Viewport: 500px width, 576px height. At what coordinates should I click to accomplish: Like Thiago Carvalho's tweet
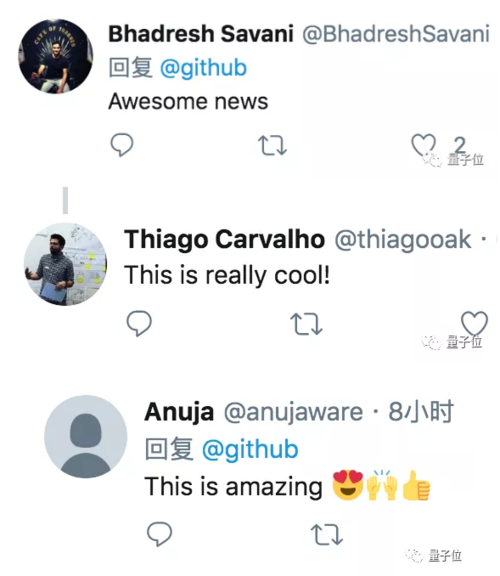(x=474, y=323)
